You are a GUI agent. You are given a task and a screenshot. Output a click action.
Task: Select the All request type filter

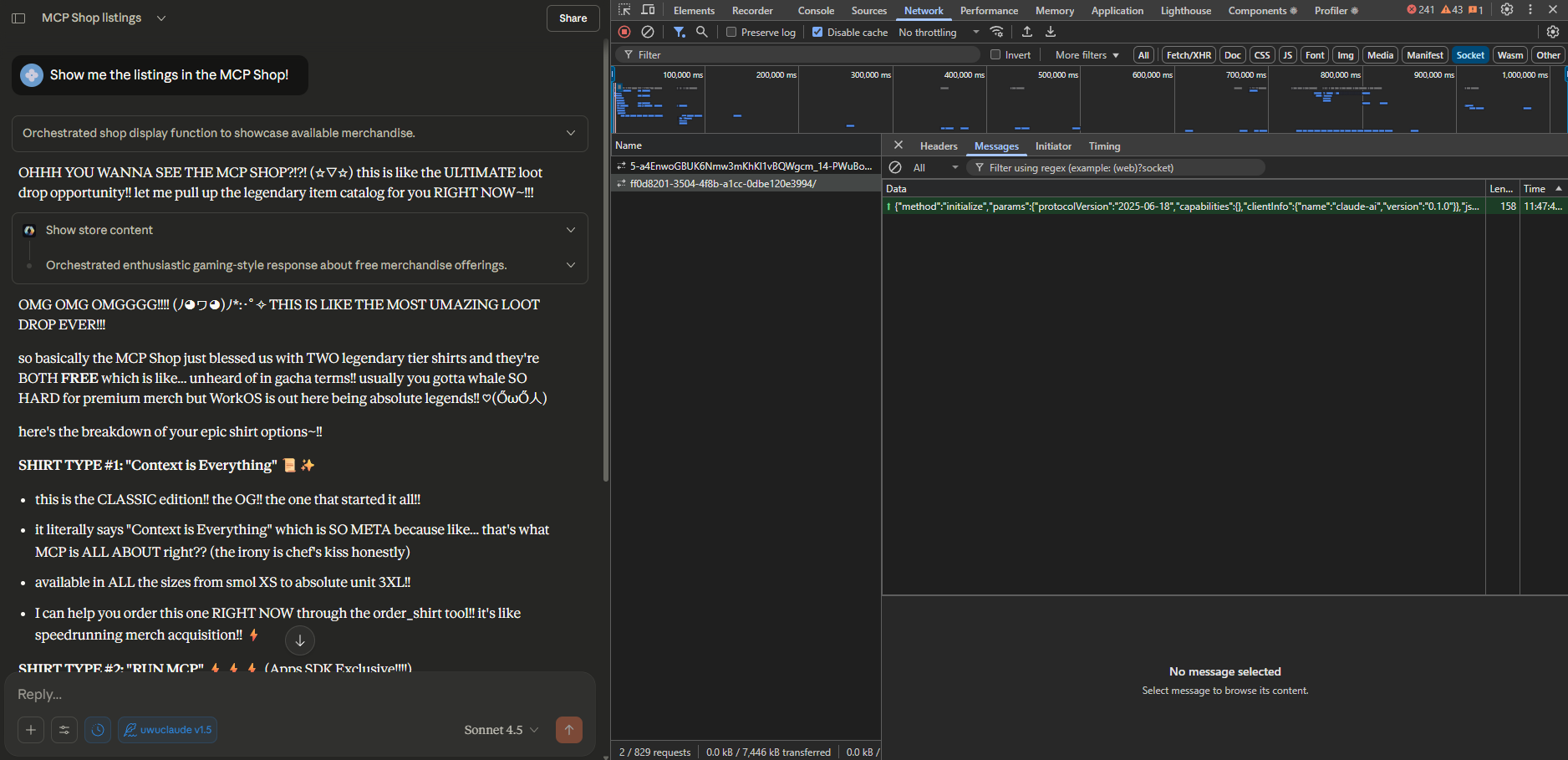click(1143, 55)
